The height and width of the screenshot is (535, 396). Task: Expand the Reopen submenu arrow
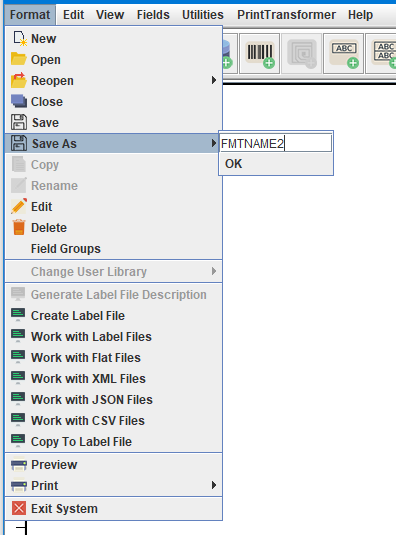coord(214,81)
